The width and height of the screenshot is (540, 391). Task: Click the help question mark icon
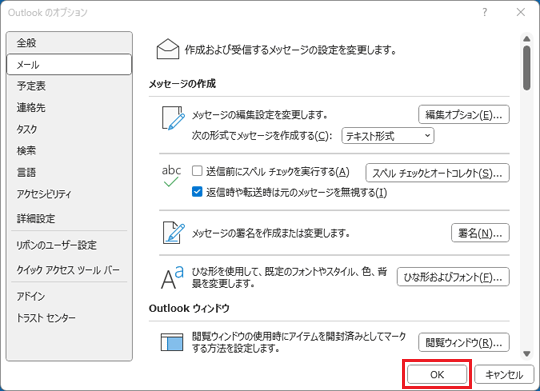[485, 12]
